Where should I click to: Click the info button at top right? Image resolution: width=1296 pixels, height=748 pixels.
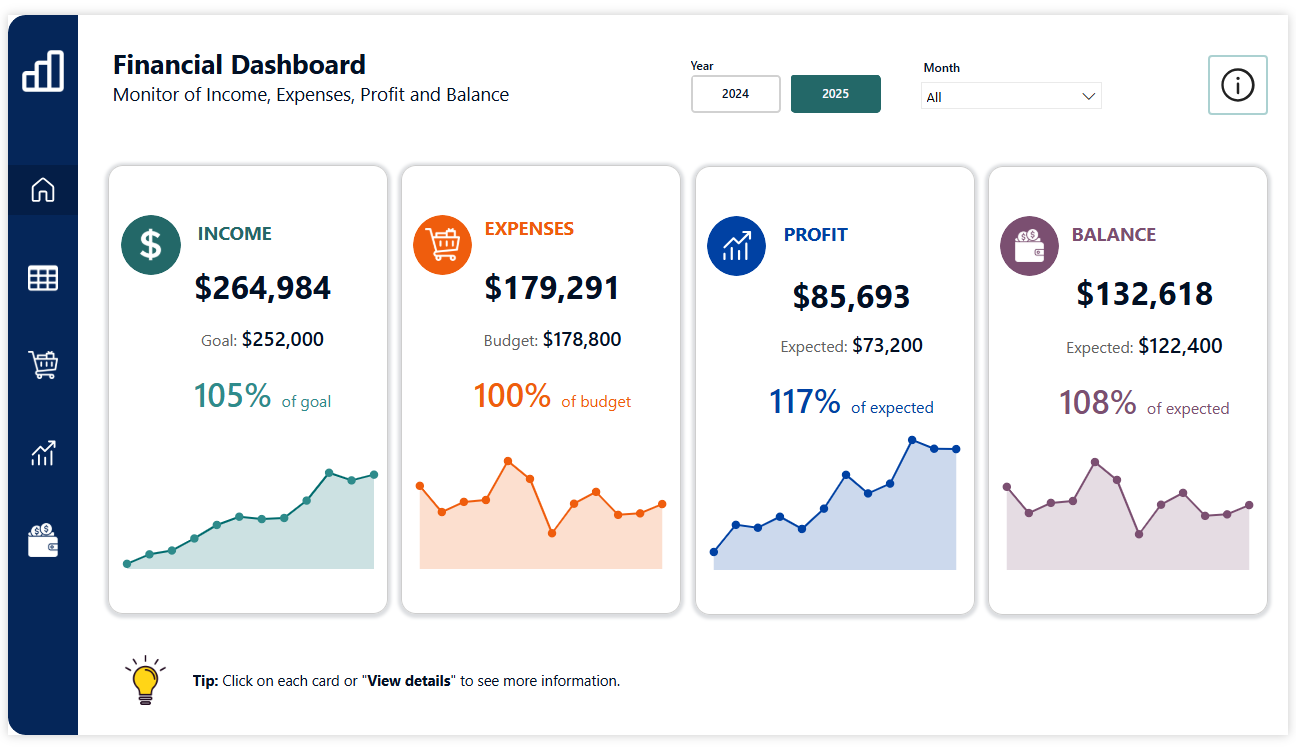pos(1238,85)
